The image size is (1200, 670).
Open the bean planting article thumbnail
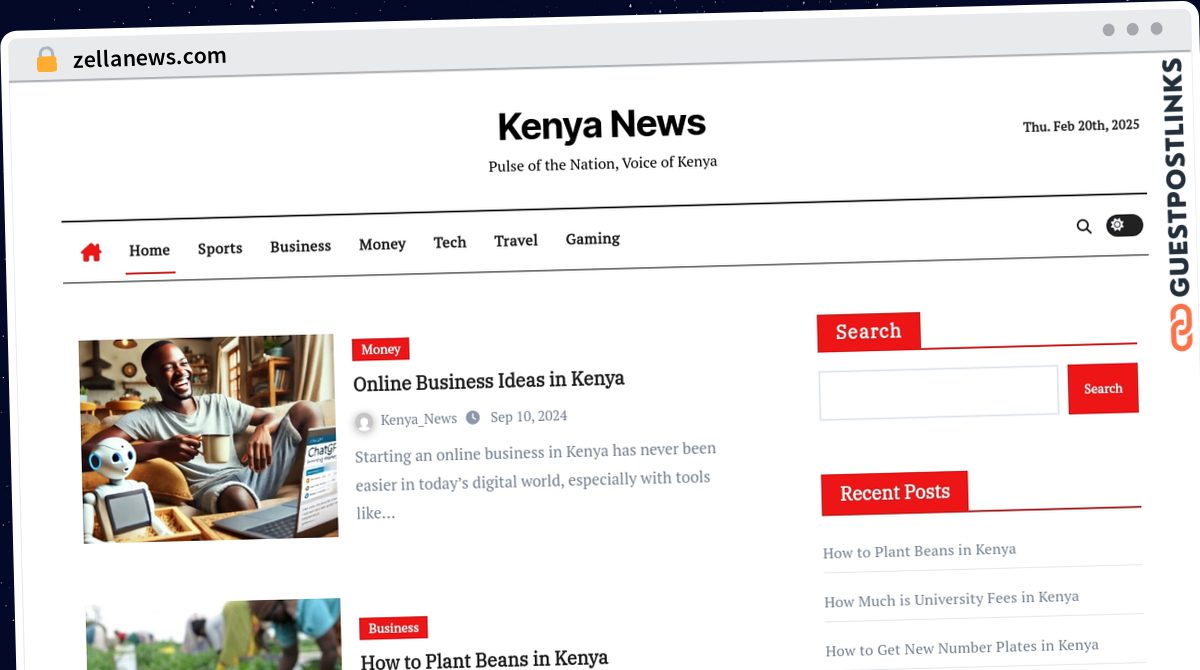point(213,635)
